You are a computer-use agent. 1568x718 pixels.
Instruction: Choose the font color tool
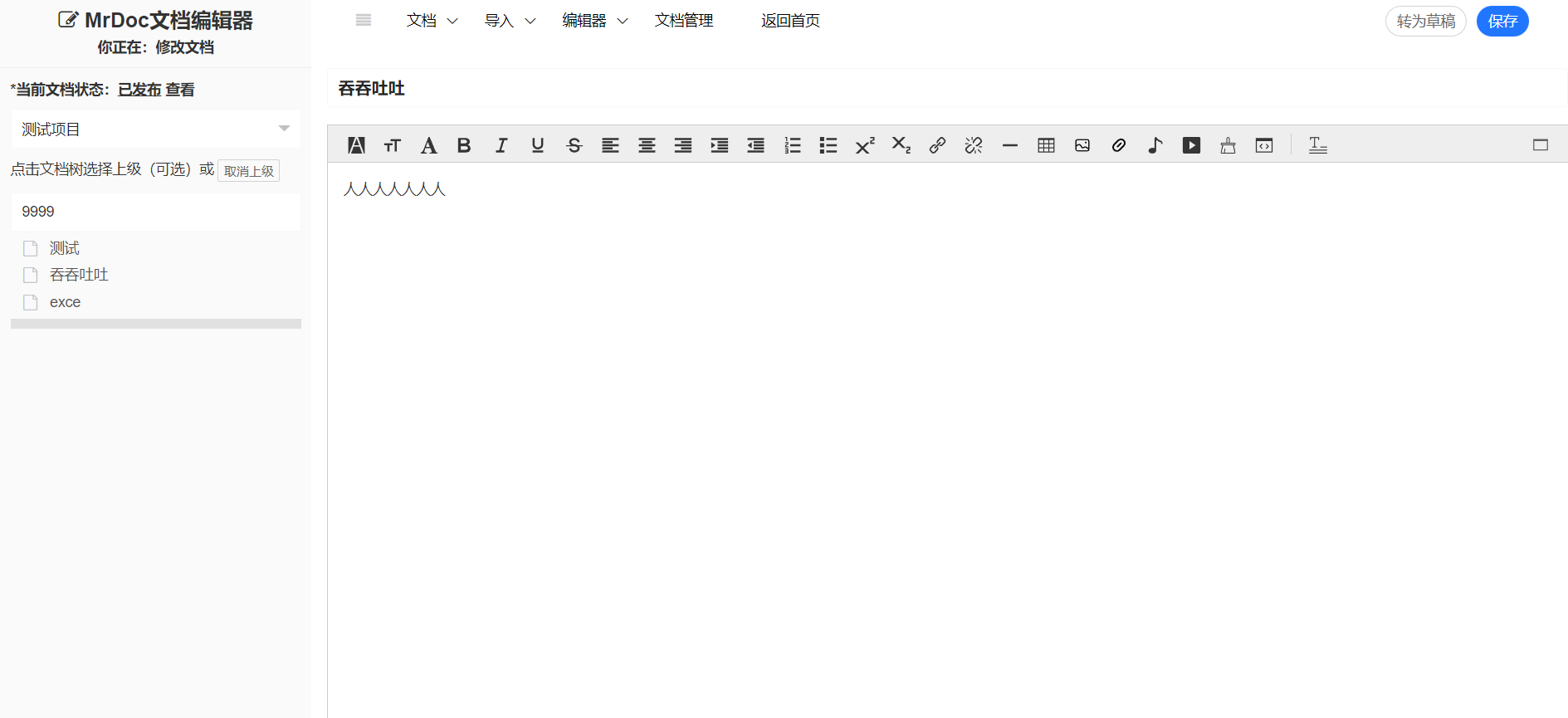pos(428,145)
